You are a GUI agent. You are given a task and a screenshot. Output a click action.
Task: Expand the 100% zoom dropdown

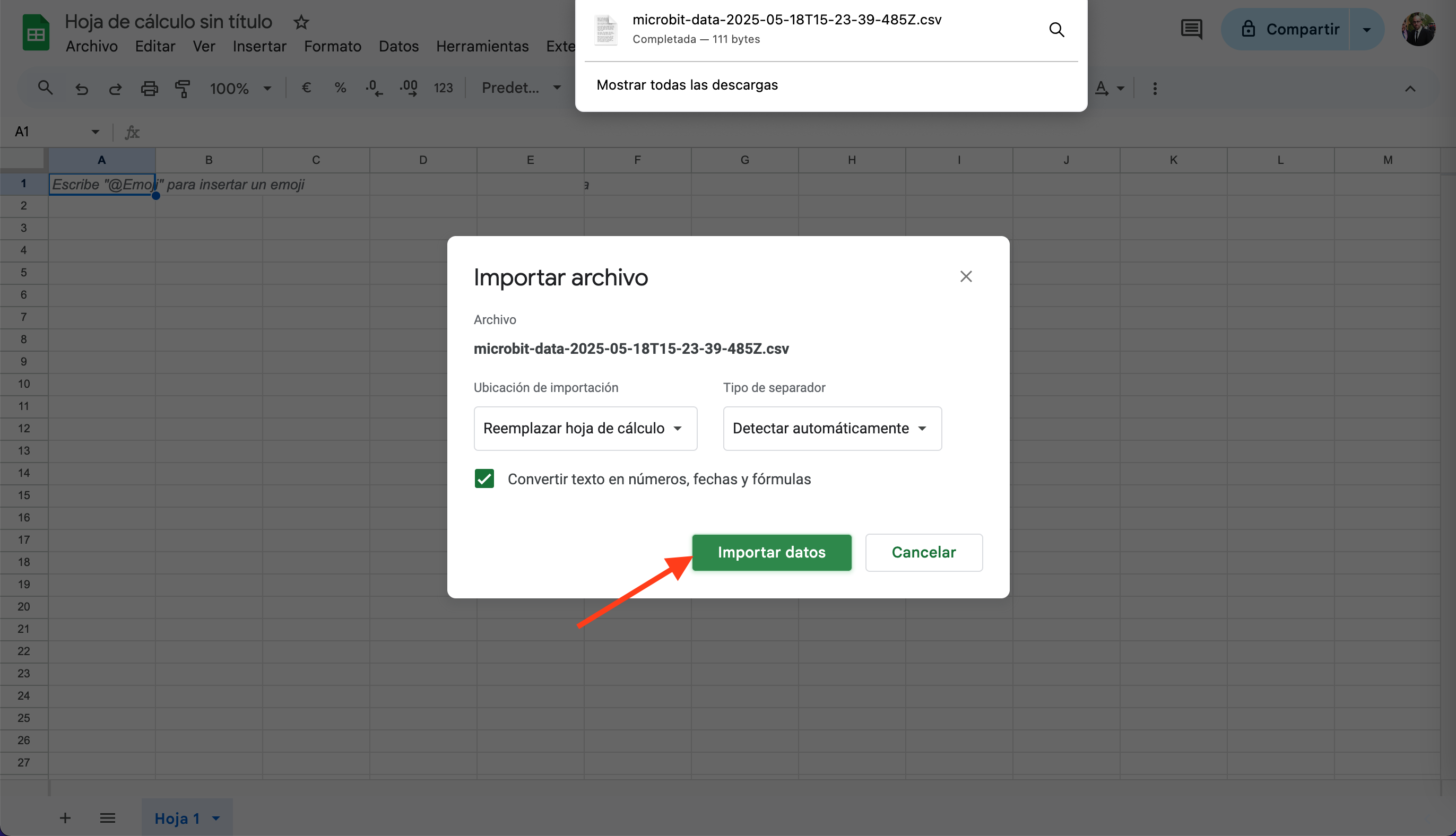tap(240, 89)
